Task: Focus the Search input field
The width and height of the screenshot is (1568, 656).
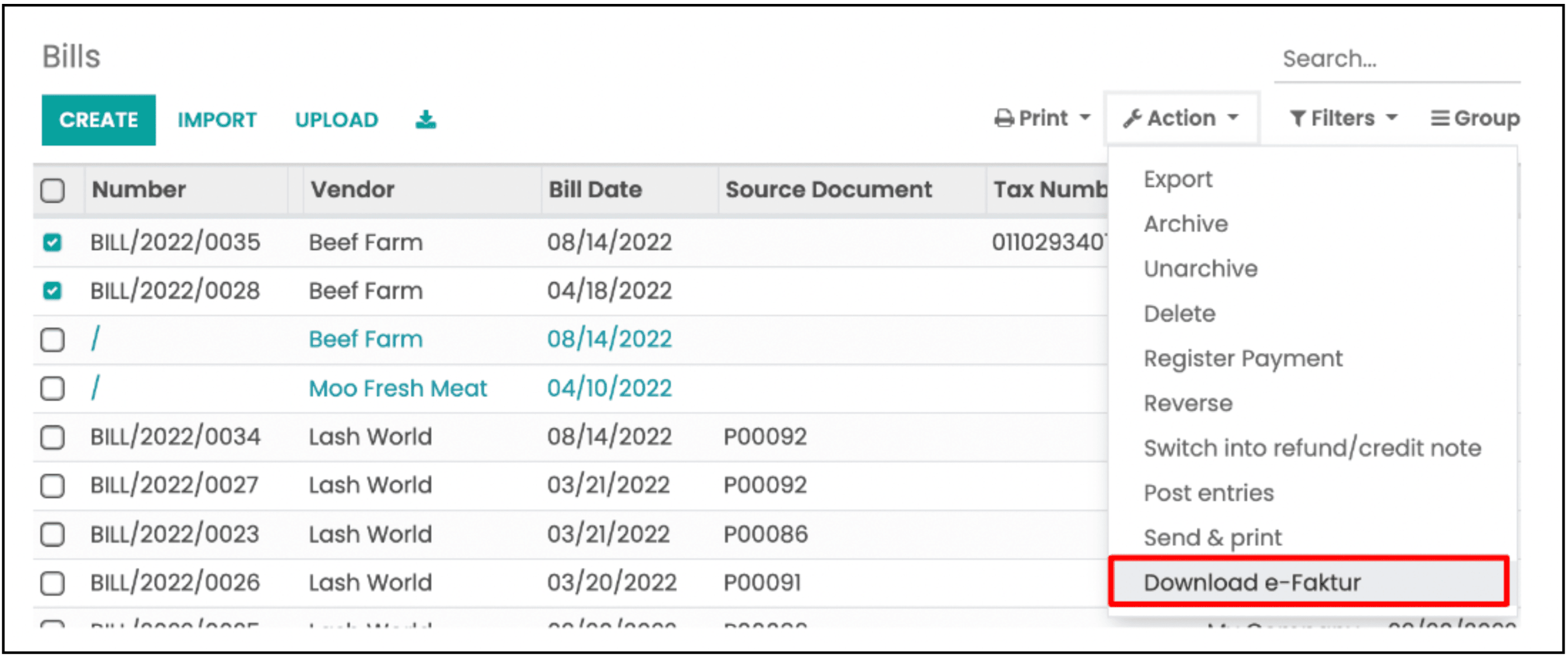Action: point(1397,59)
